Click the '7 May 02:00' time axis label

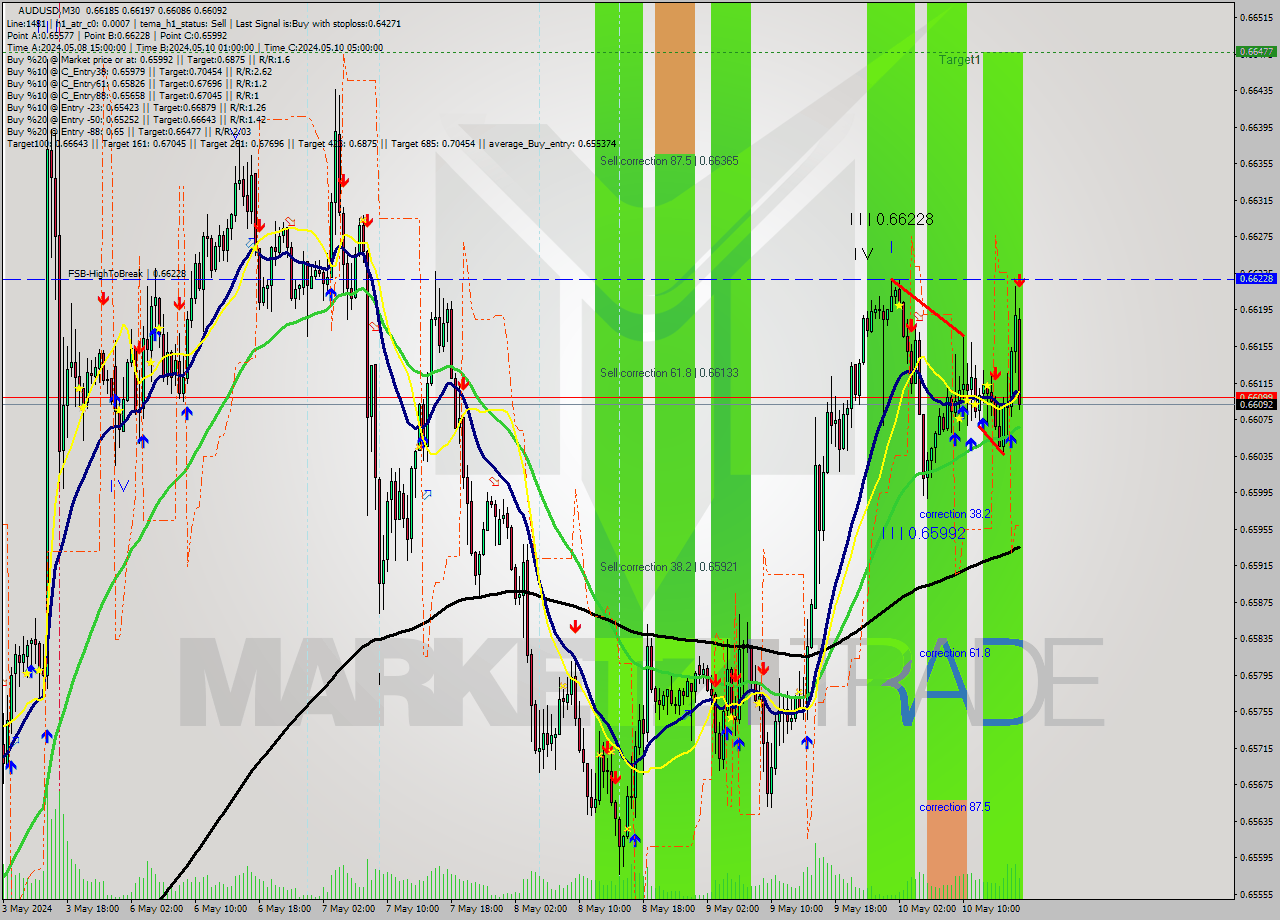(347, 909)
